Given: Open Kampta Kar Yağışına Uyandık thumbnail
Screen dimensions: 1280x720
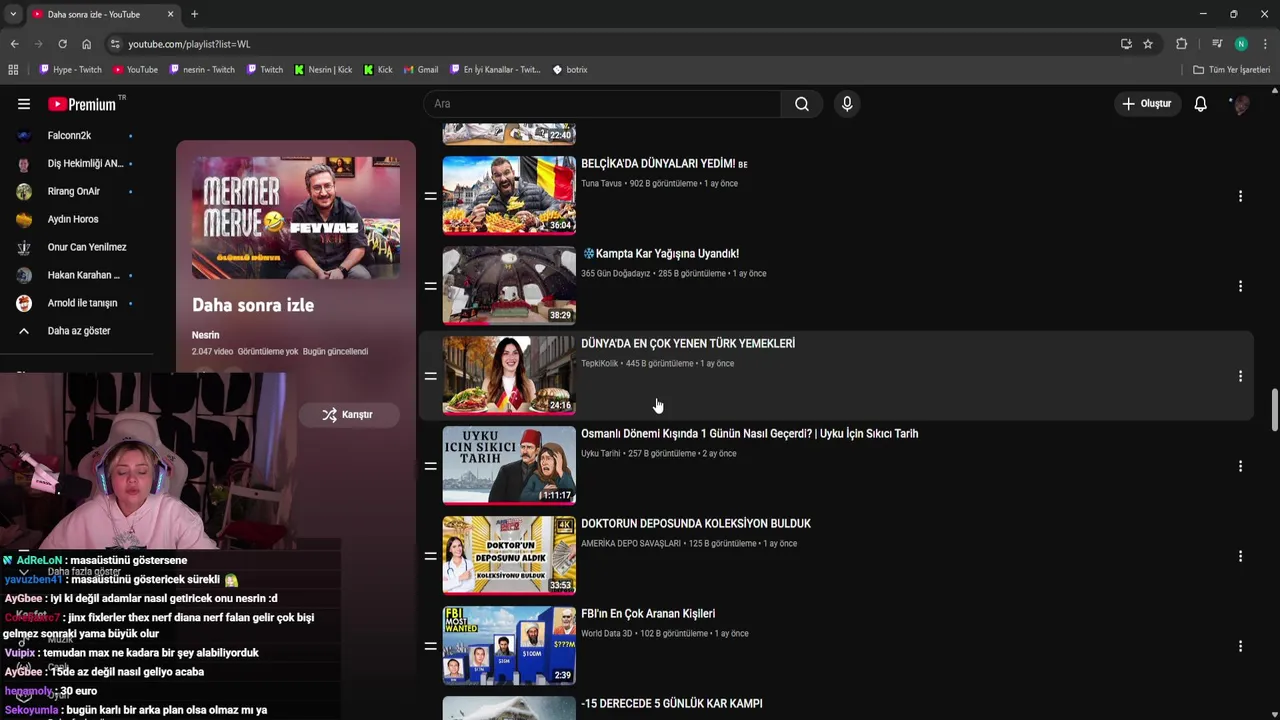Looking at the screenshot, I should [x=509, y=285].
